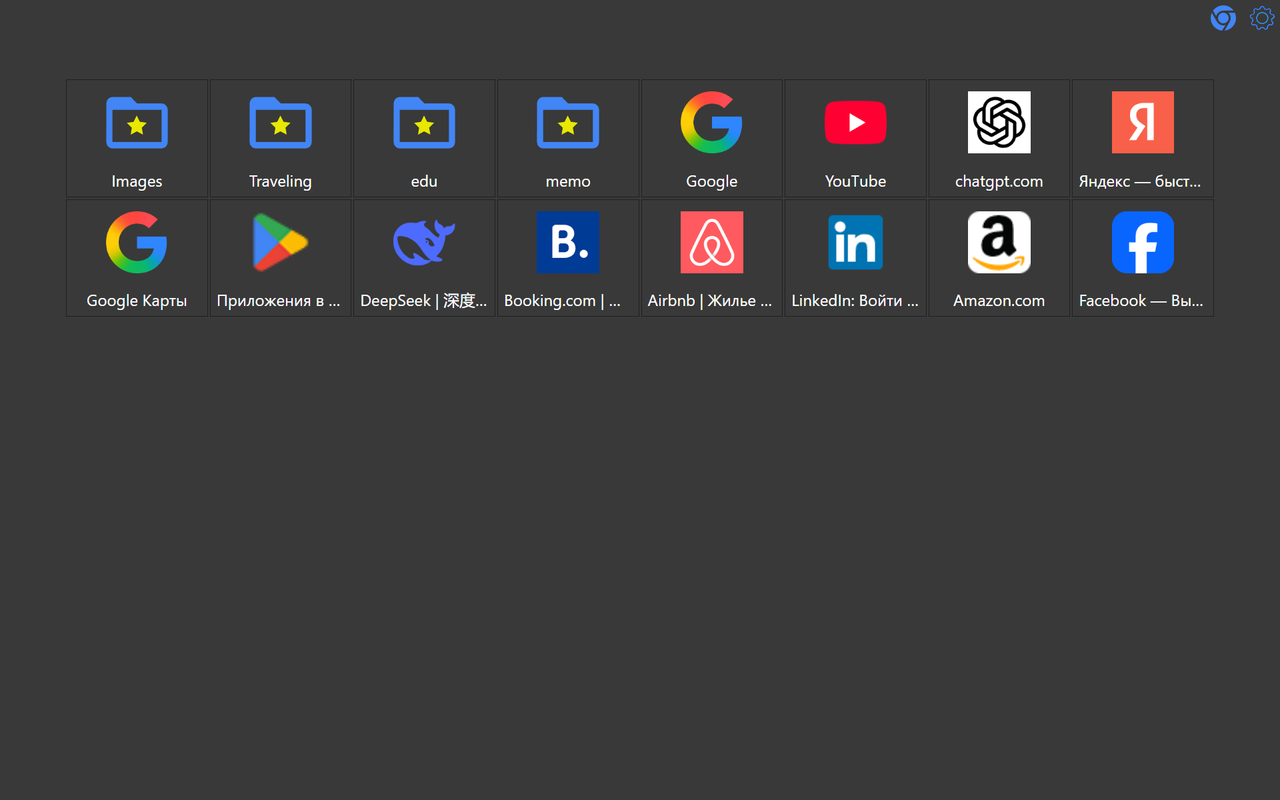This screenshot has width=1280, height=800.
Task: Launch the ChatGPT knot logo icon
Action: click(x=999, y=122)
